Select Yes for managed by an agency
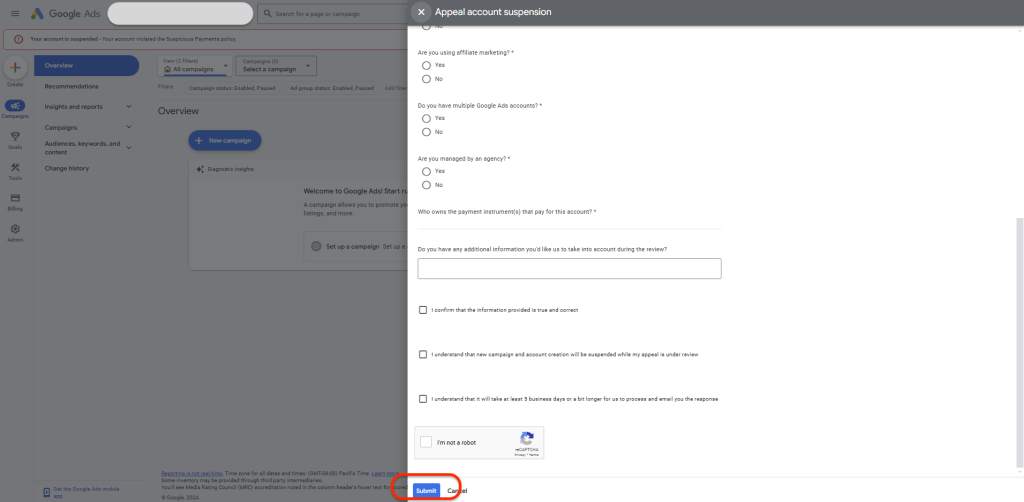 click(x=427, y=171)
